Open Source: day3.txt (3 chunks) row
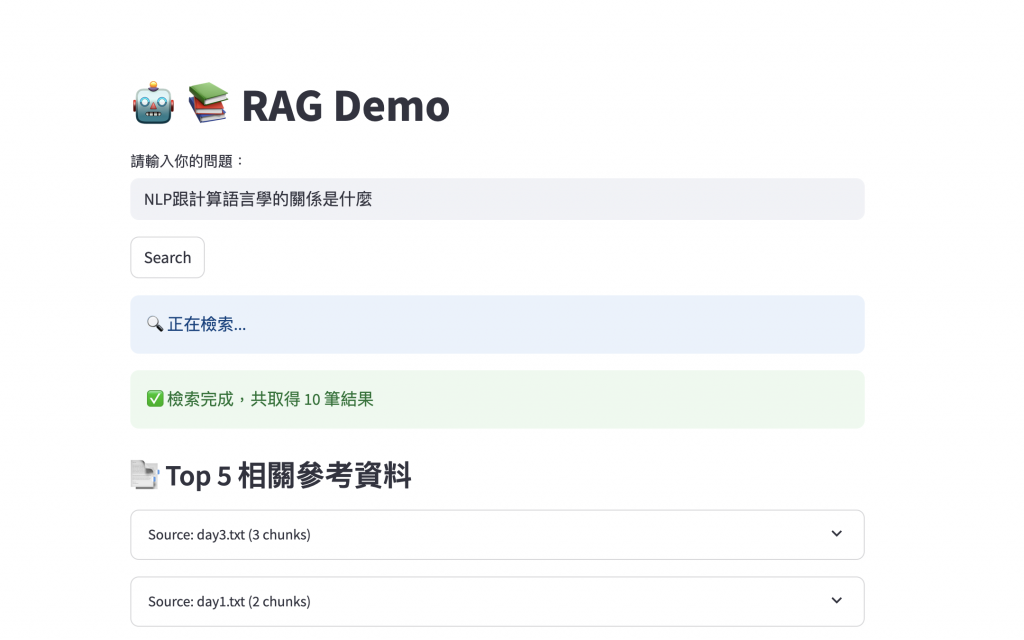The height and width of the screenshot is (640, 1024). (x=497, y=535)
